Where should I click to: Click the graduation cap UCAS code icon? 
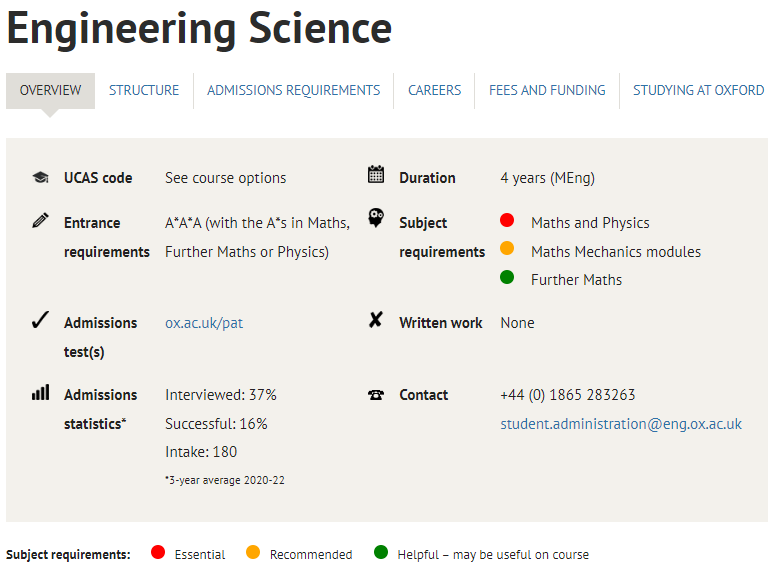point(40,177)
